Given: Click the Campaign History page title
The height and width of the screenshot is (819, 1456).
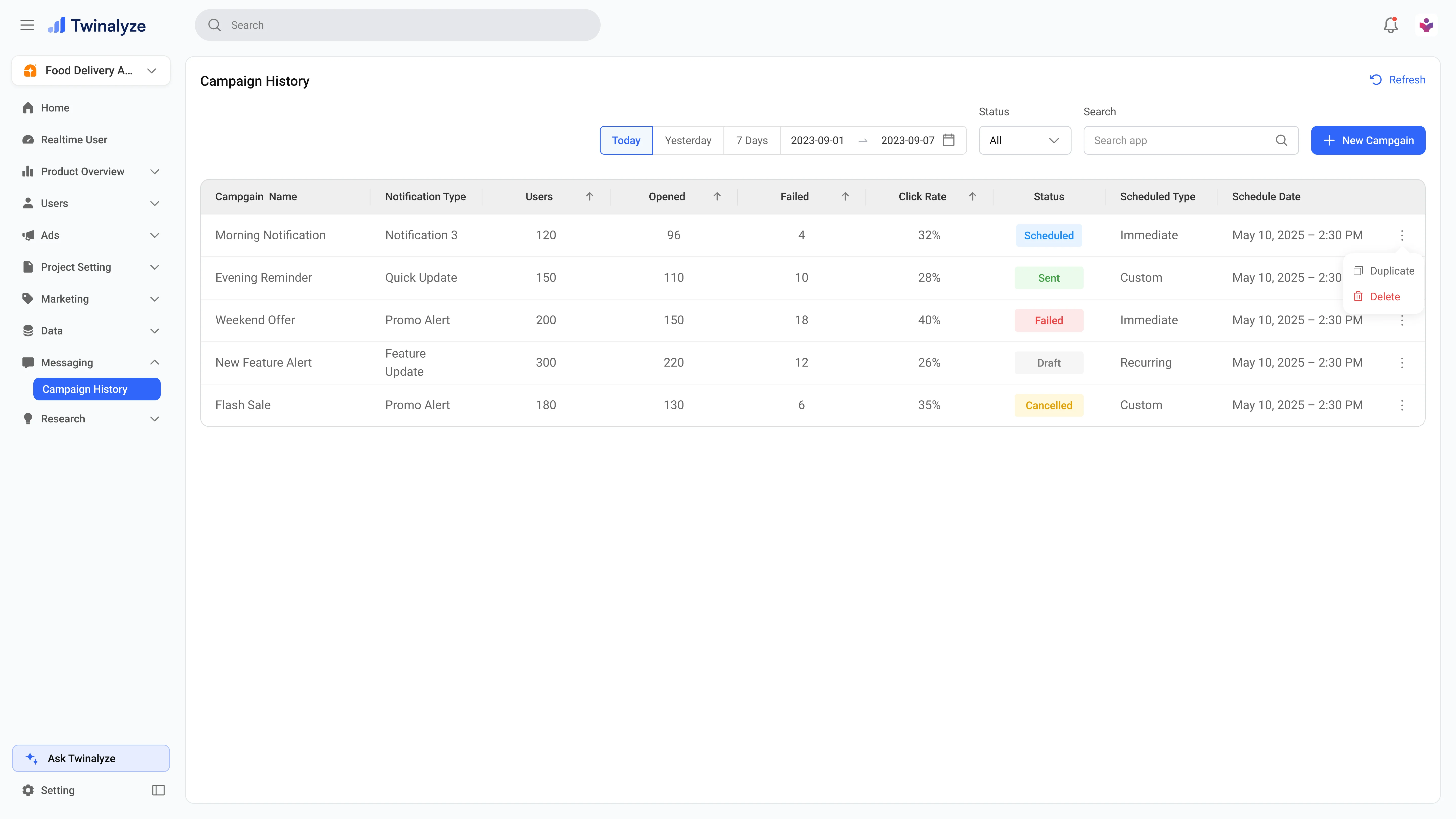Looking at the screenshot, I should point(255,81).
